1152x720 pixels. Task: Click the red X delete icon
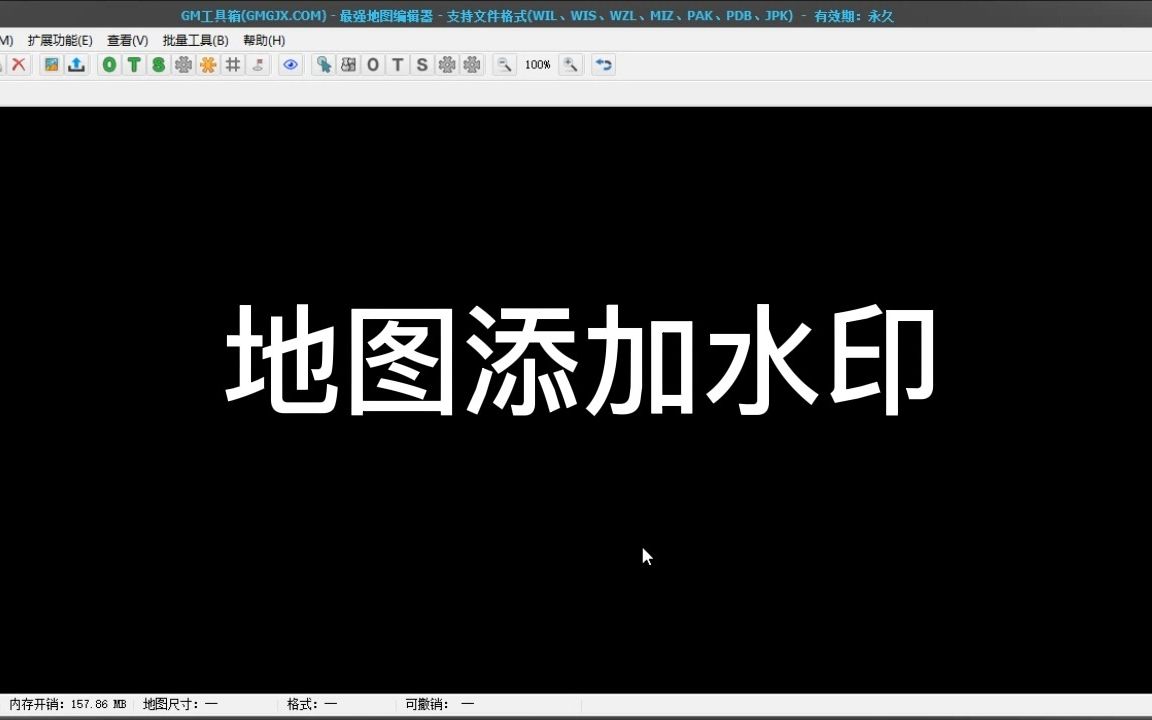click(x=19, y=64)
